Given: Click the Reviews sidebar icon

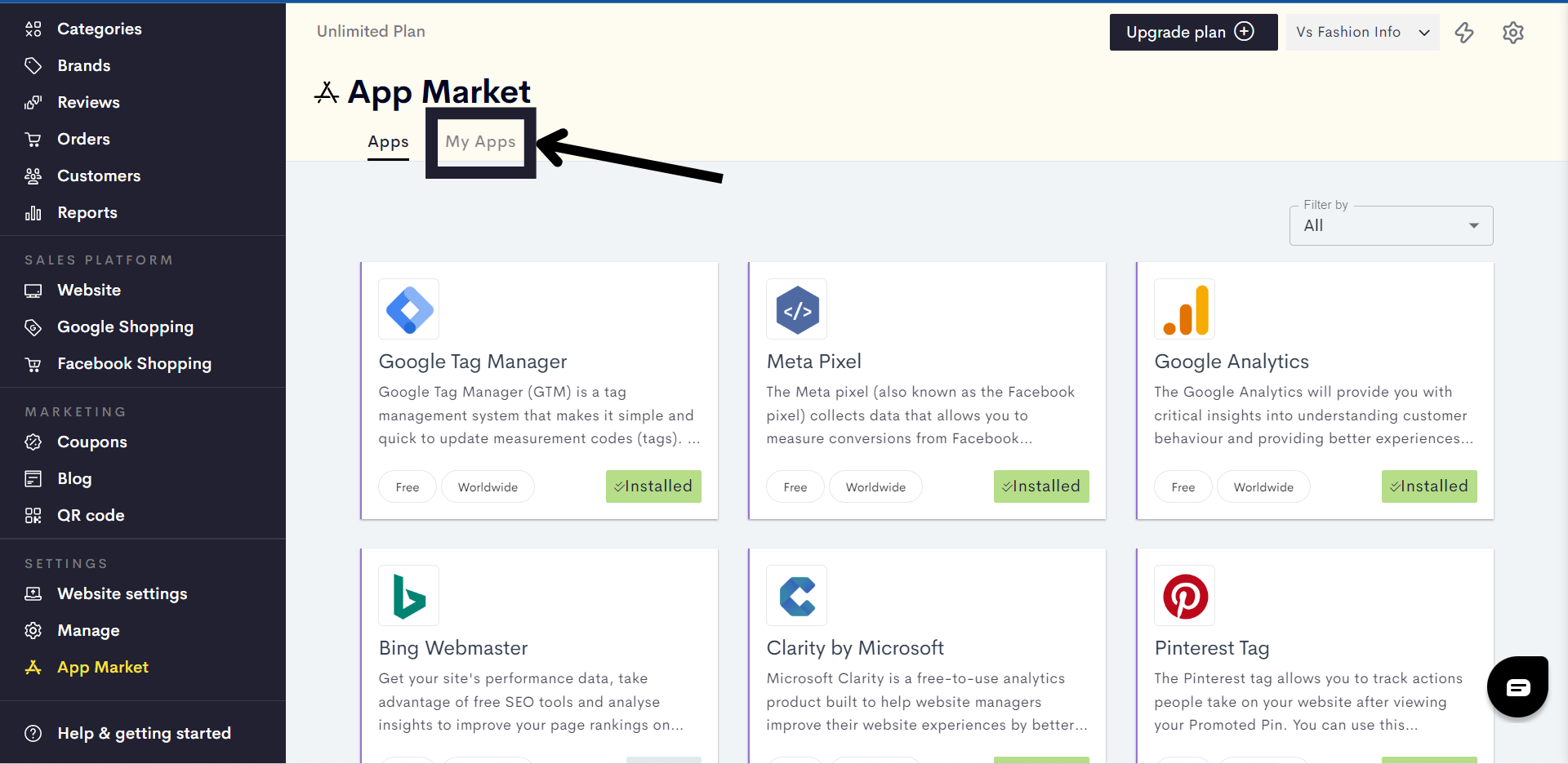Looking at the screenshot, I should tap(33, 103).
